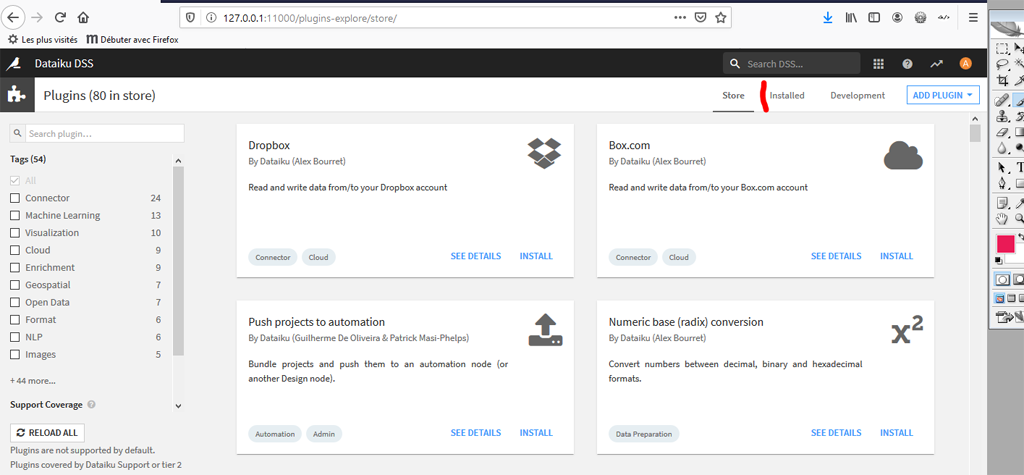Check the Format tag filter

(x=15, y=319)
